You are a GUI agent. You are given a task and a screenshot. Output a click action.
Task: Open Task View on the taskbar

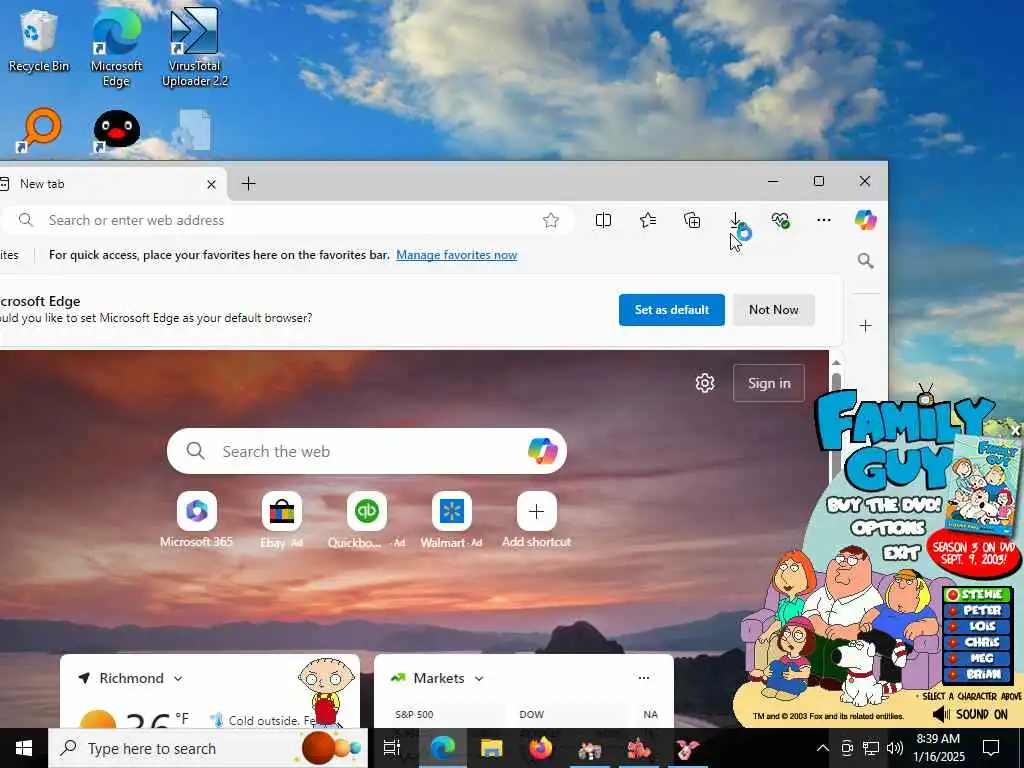click(392, 748)
